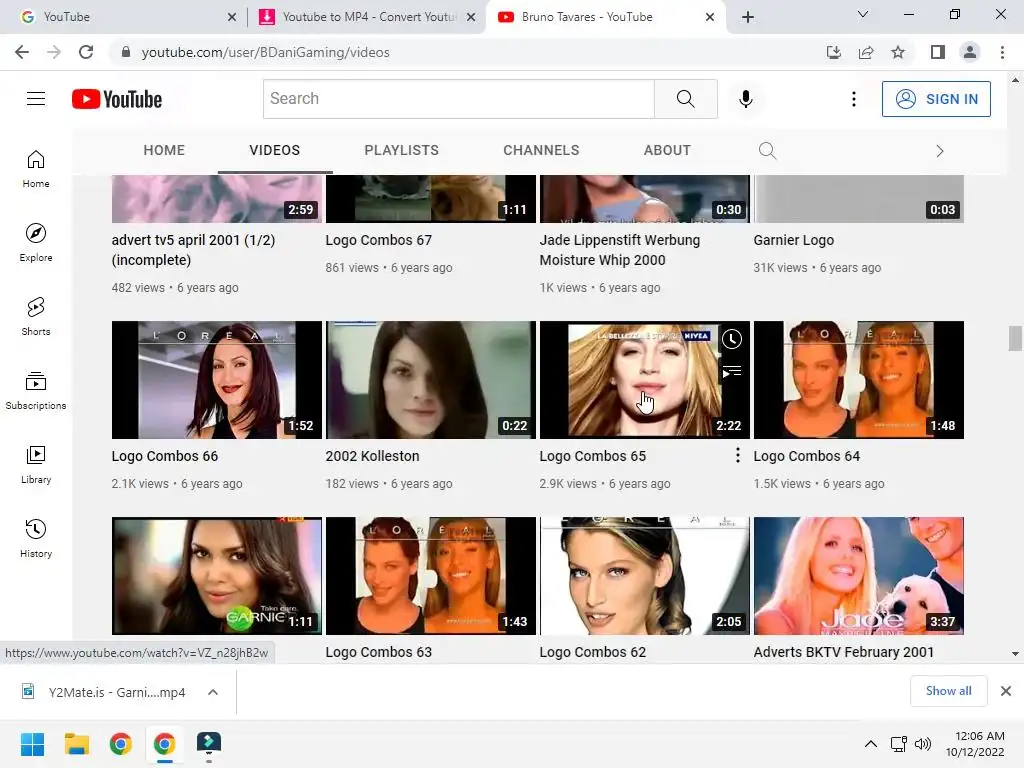
Task: Close the downloads bar
Action: tap(1006, 691)
